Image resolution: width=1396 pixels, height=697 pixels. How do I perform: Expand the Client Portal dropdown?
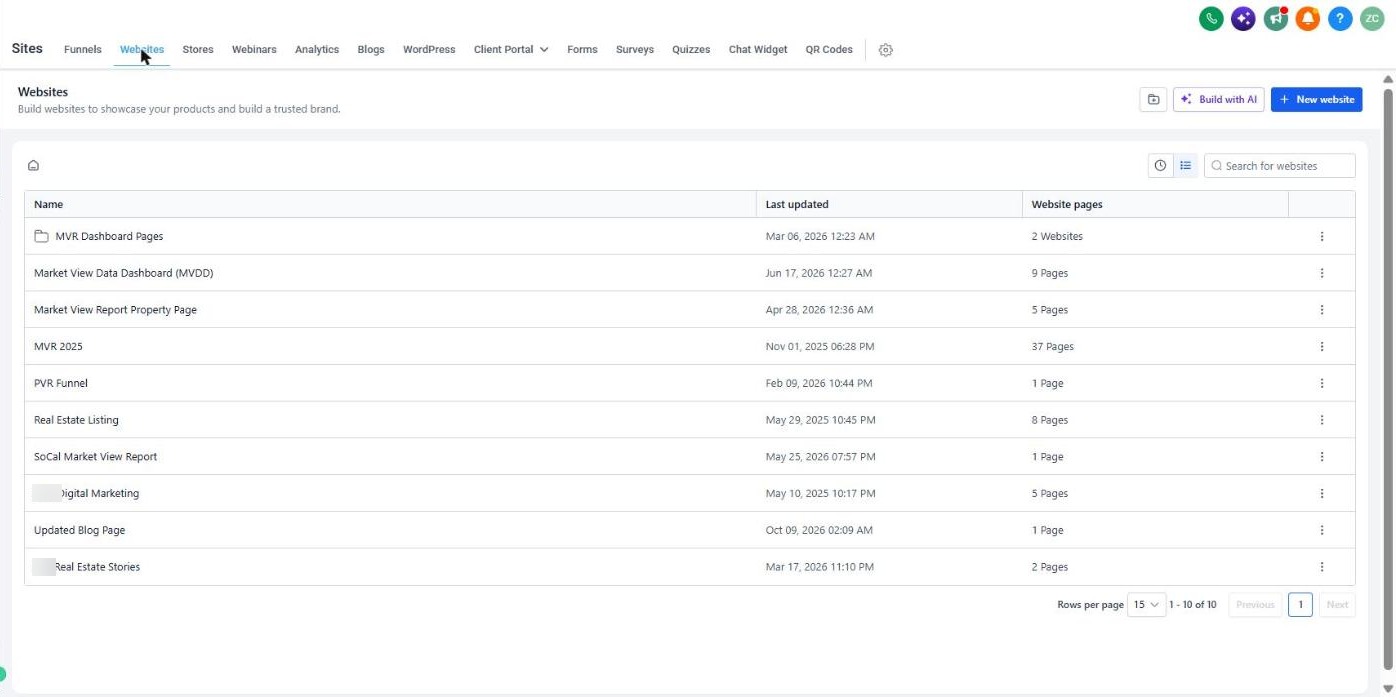tap(511, 50)
